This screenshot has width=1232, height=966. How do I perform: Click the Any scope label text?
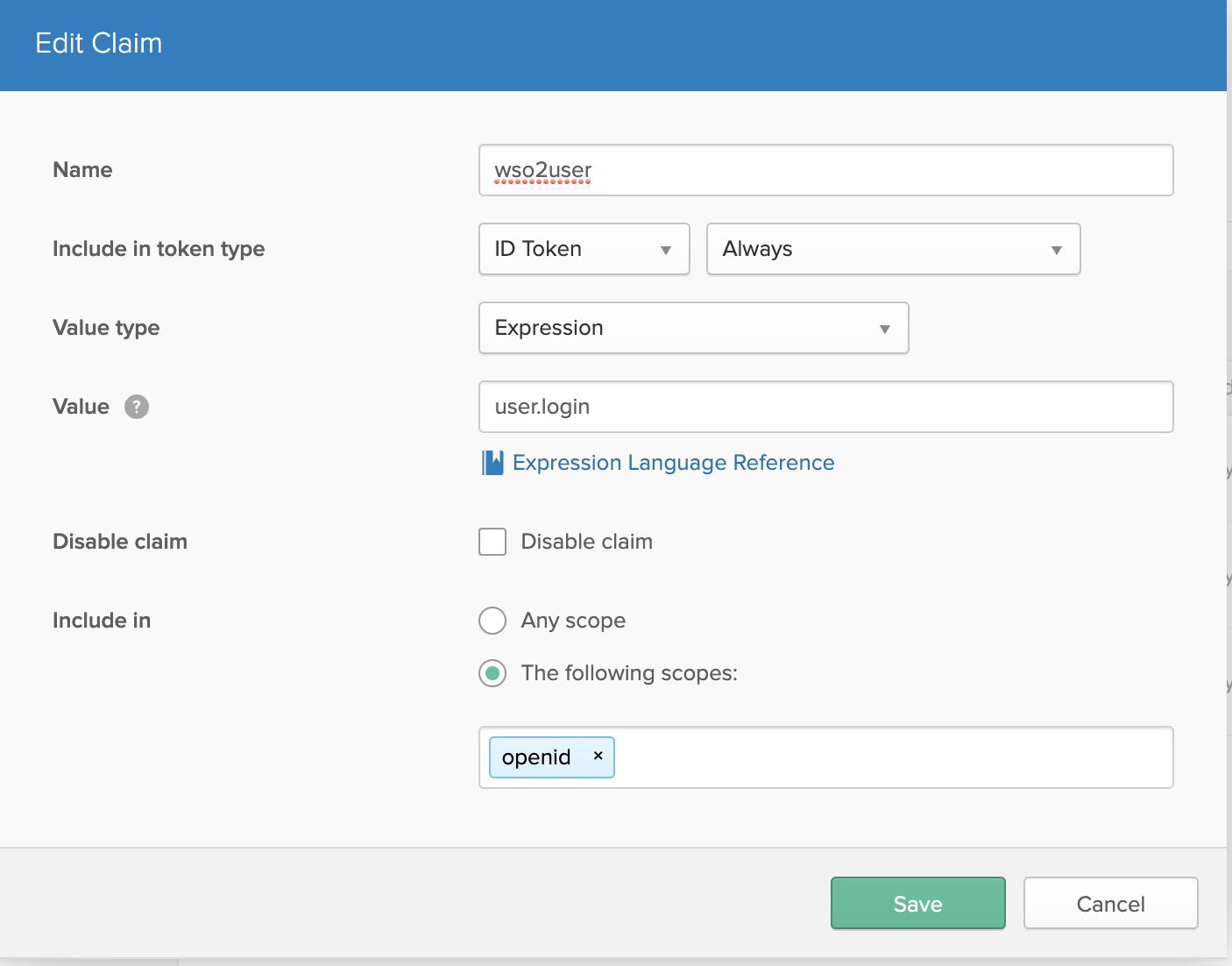(x=573, y=621)
